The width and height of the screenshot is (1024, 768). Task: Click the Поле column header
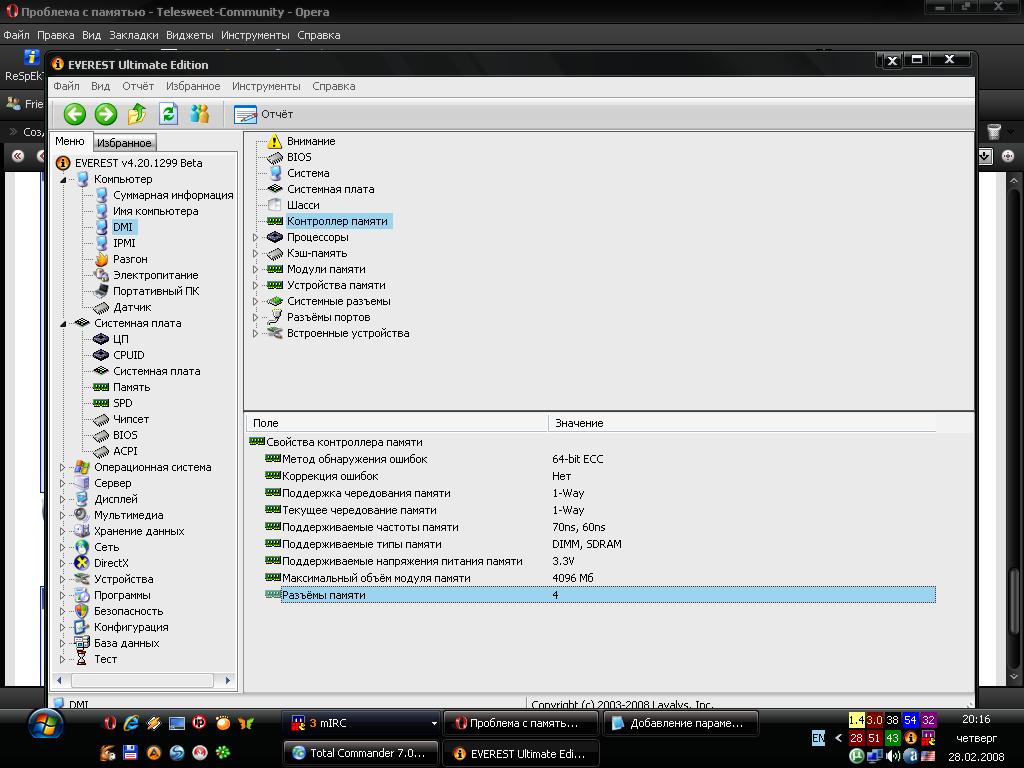tap(265, 423)
